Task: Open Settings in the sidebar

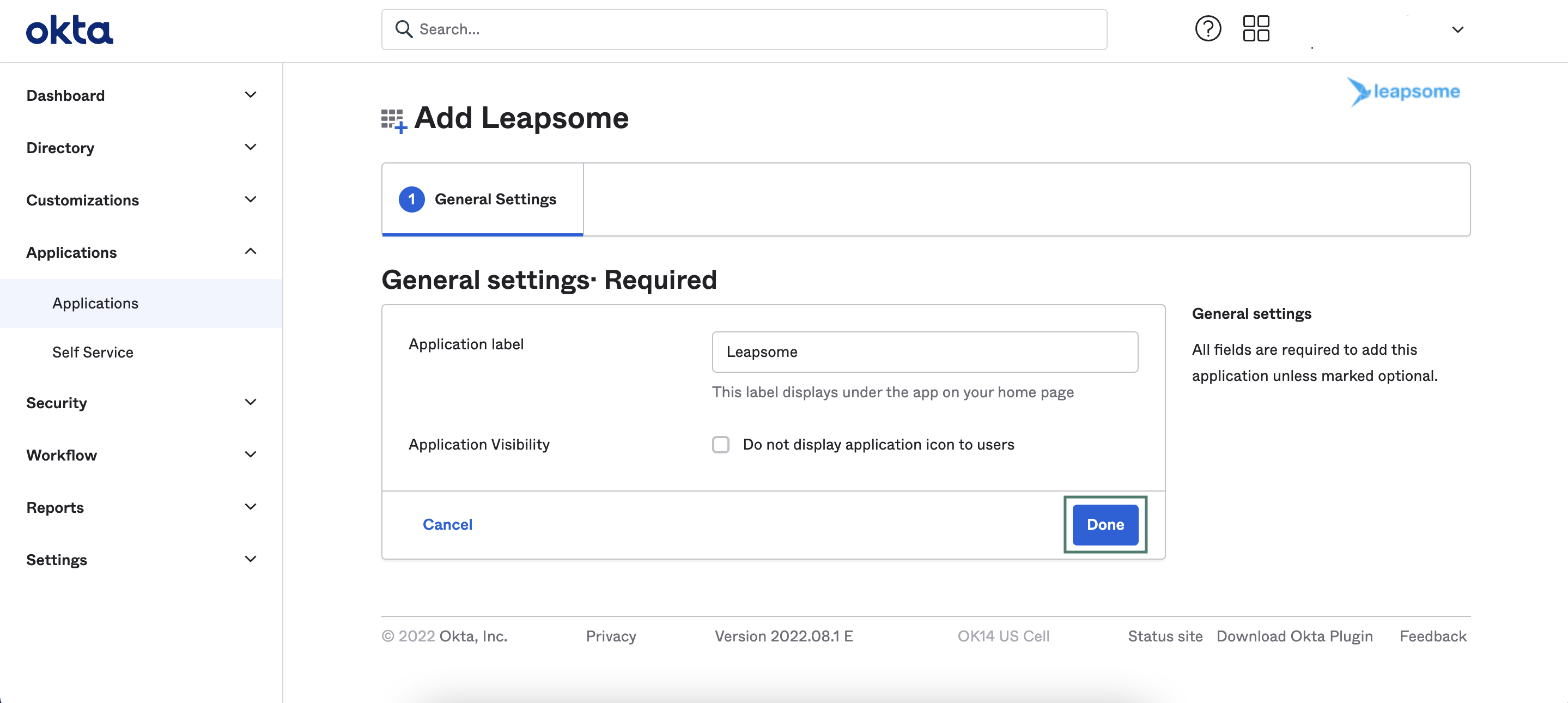Action: point(57,560)
